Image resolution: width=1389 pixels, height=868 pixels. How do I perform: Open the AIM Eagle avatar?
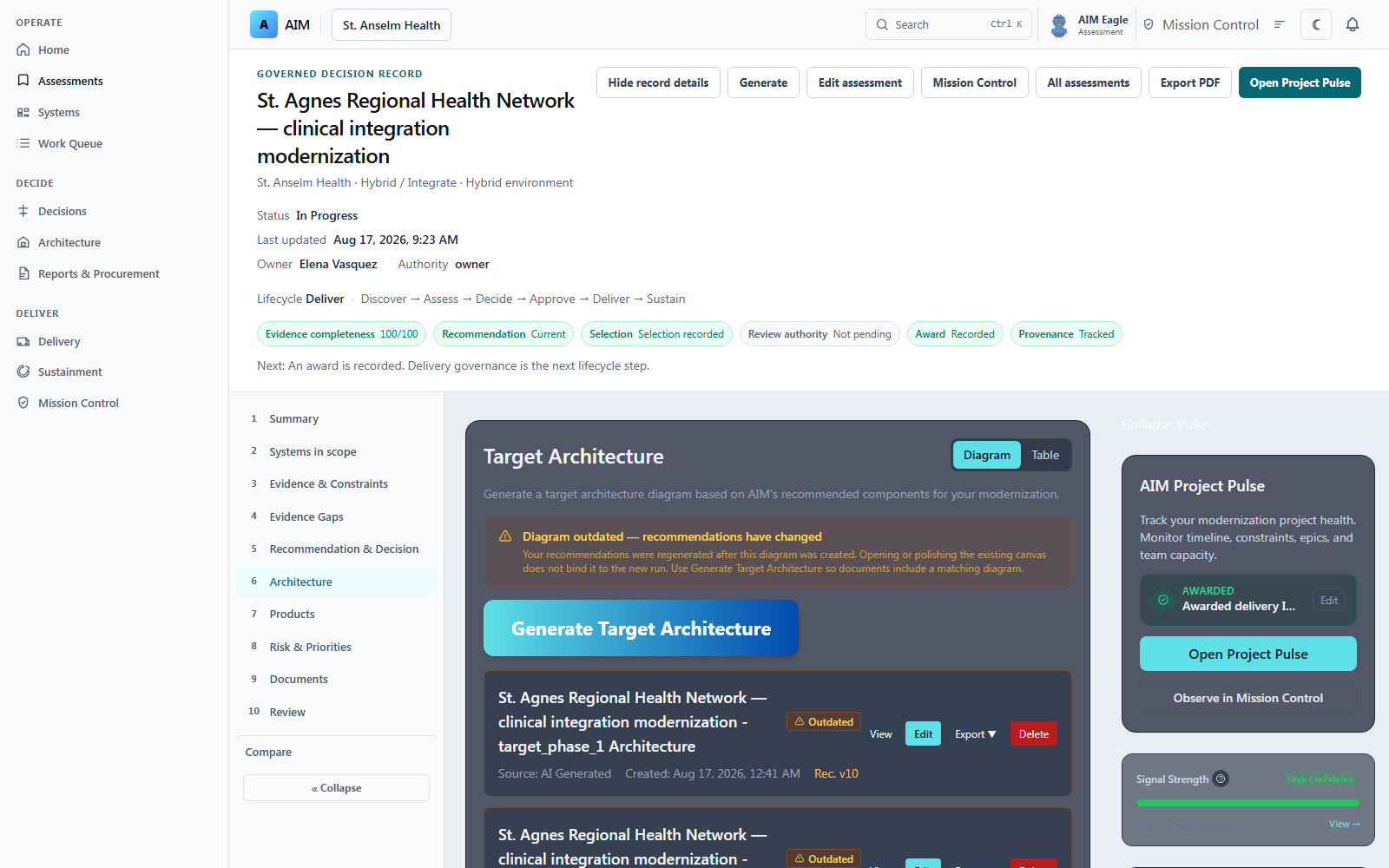click(x=1059, y=24)
